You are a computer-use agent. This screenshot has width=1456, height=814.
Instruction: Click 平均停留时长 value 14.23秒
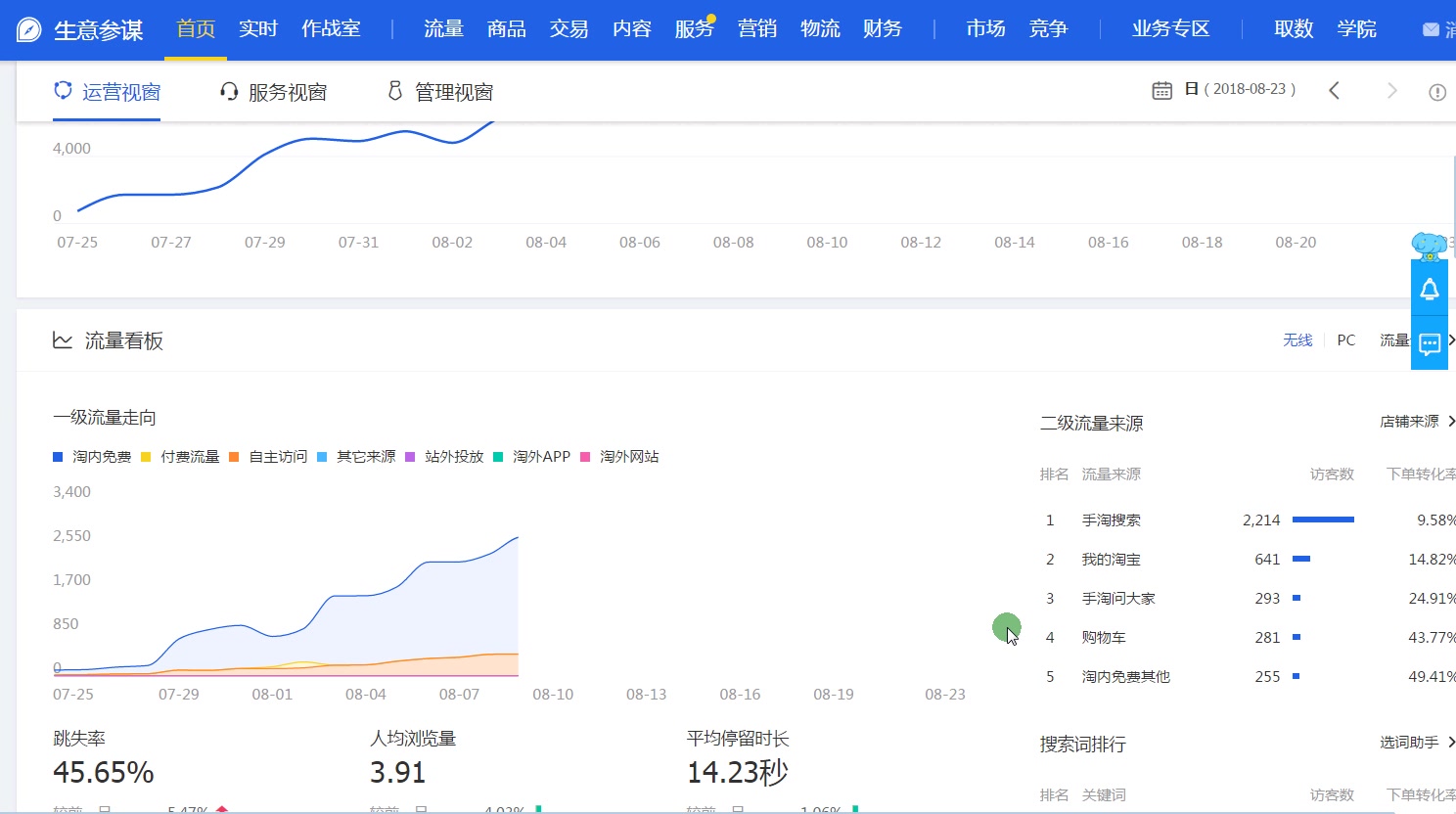737,773
